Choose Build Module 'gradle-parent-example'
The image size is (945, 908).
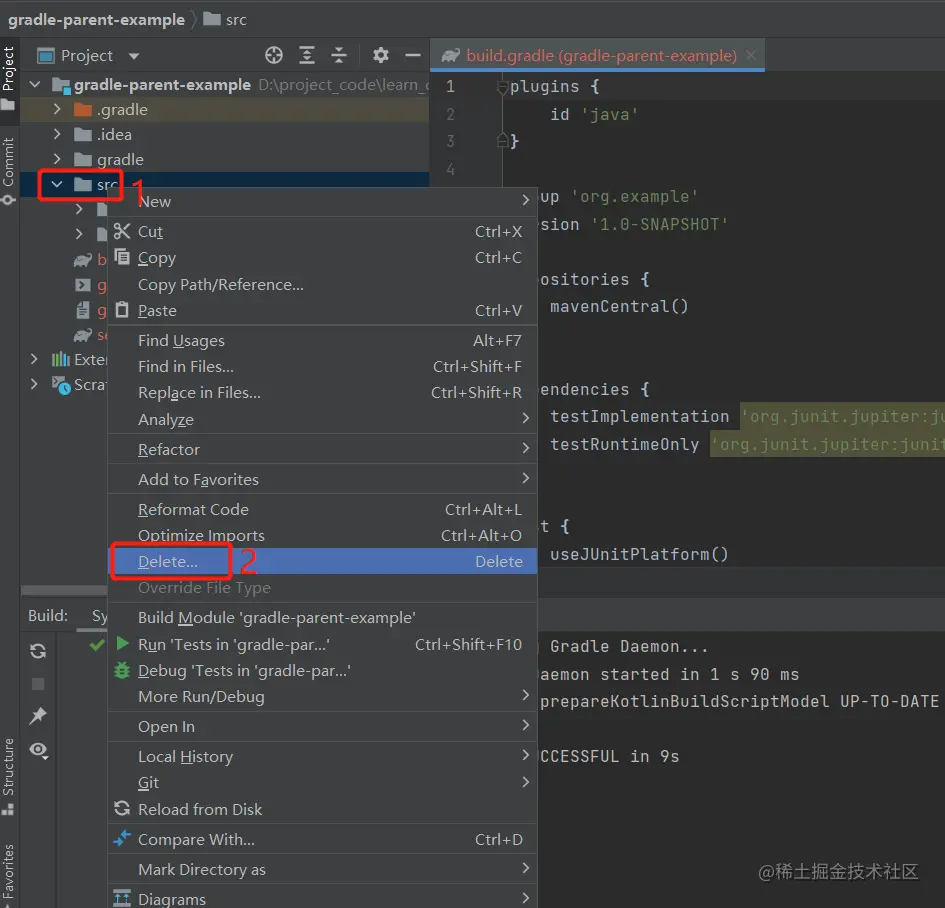point(322,618)
